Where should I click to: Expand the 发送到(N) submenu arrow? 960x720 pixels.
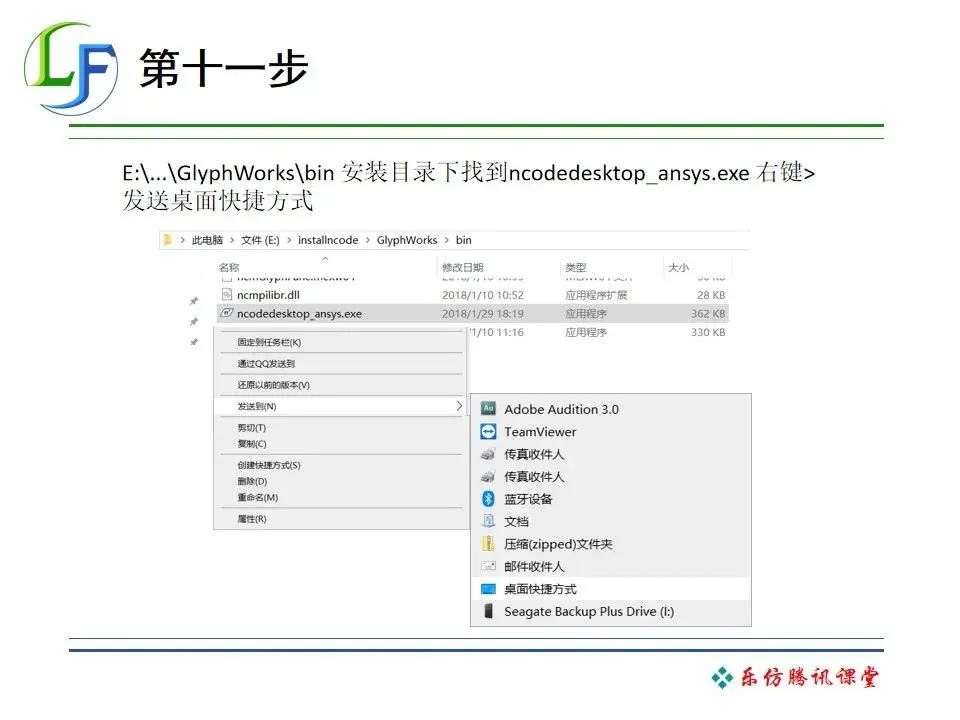pyautogui.click(x=459, y=406)
